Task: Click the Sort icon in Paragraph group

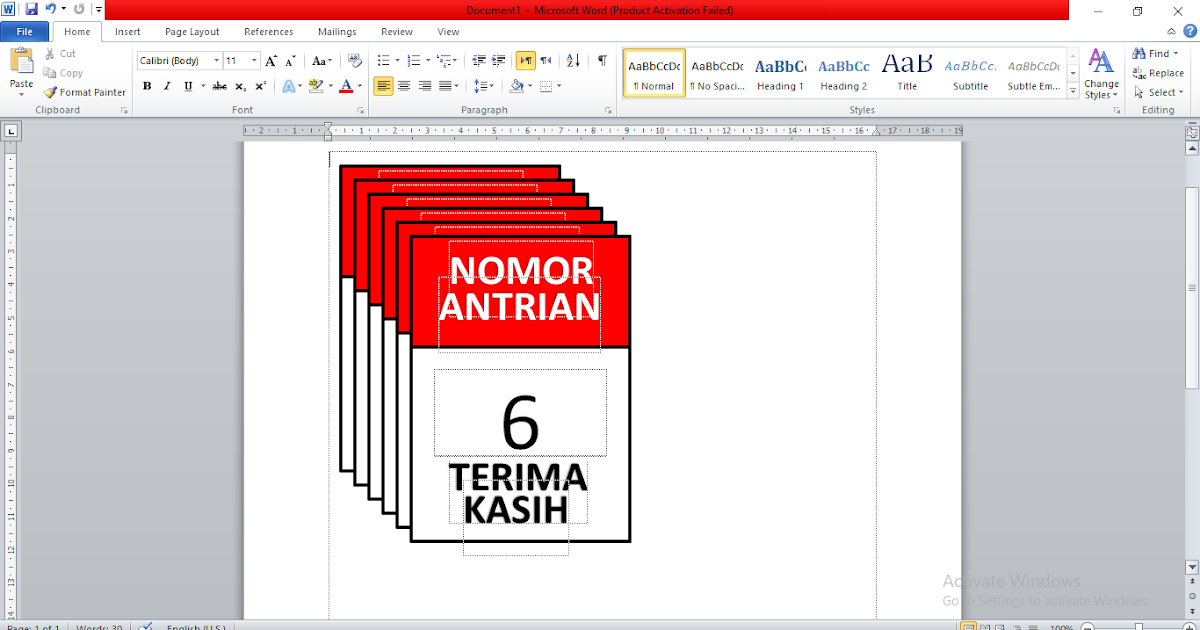Action: click(572, 61)
